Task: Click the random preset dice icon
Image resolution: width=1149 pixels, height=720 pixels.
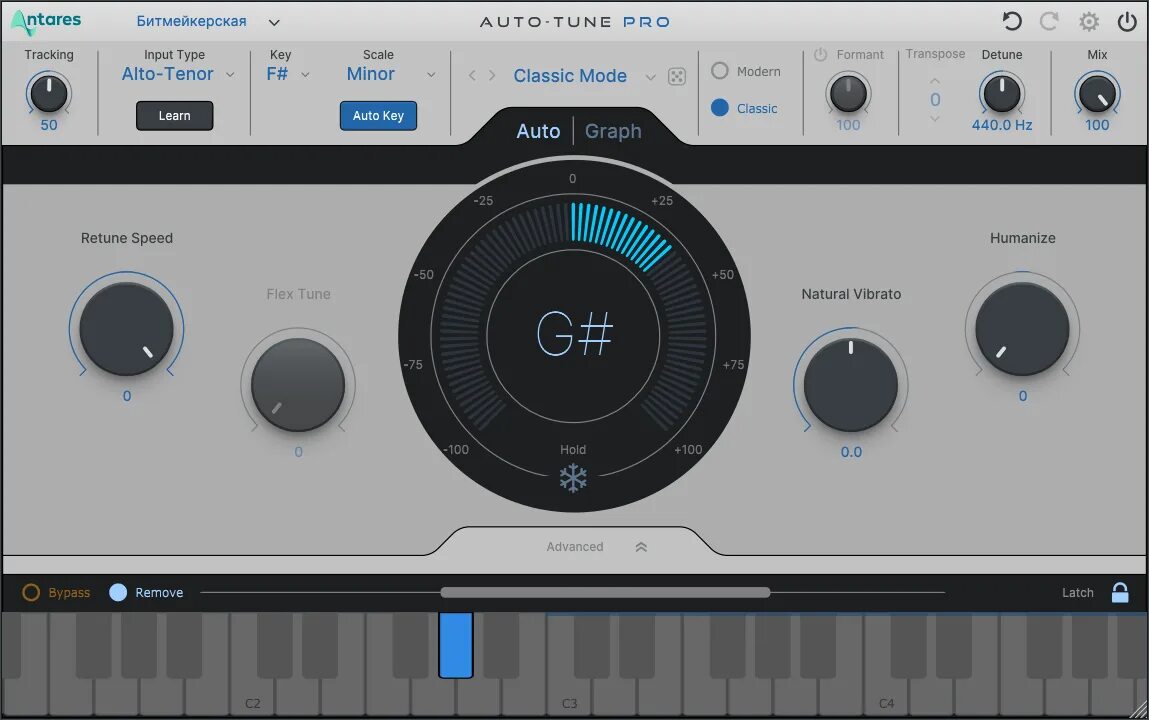Action: pyautogui.click(x=677, y=76)
